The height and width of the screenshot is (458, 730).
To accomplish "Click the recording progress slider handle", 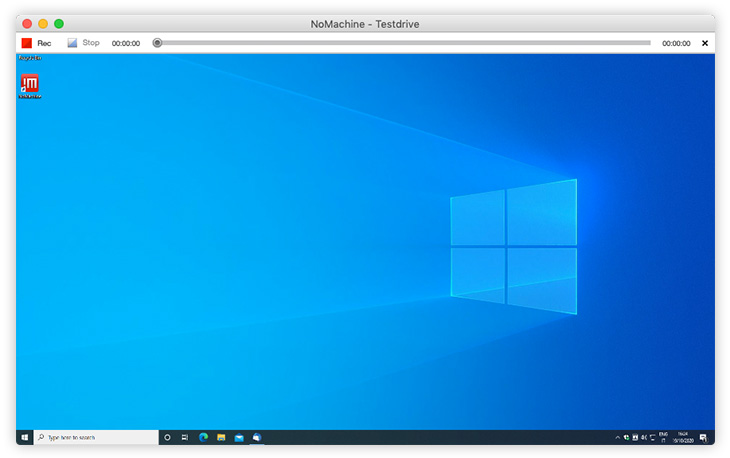I will 157,43.
